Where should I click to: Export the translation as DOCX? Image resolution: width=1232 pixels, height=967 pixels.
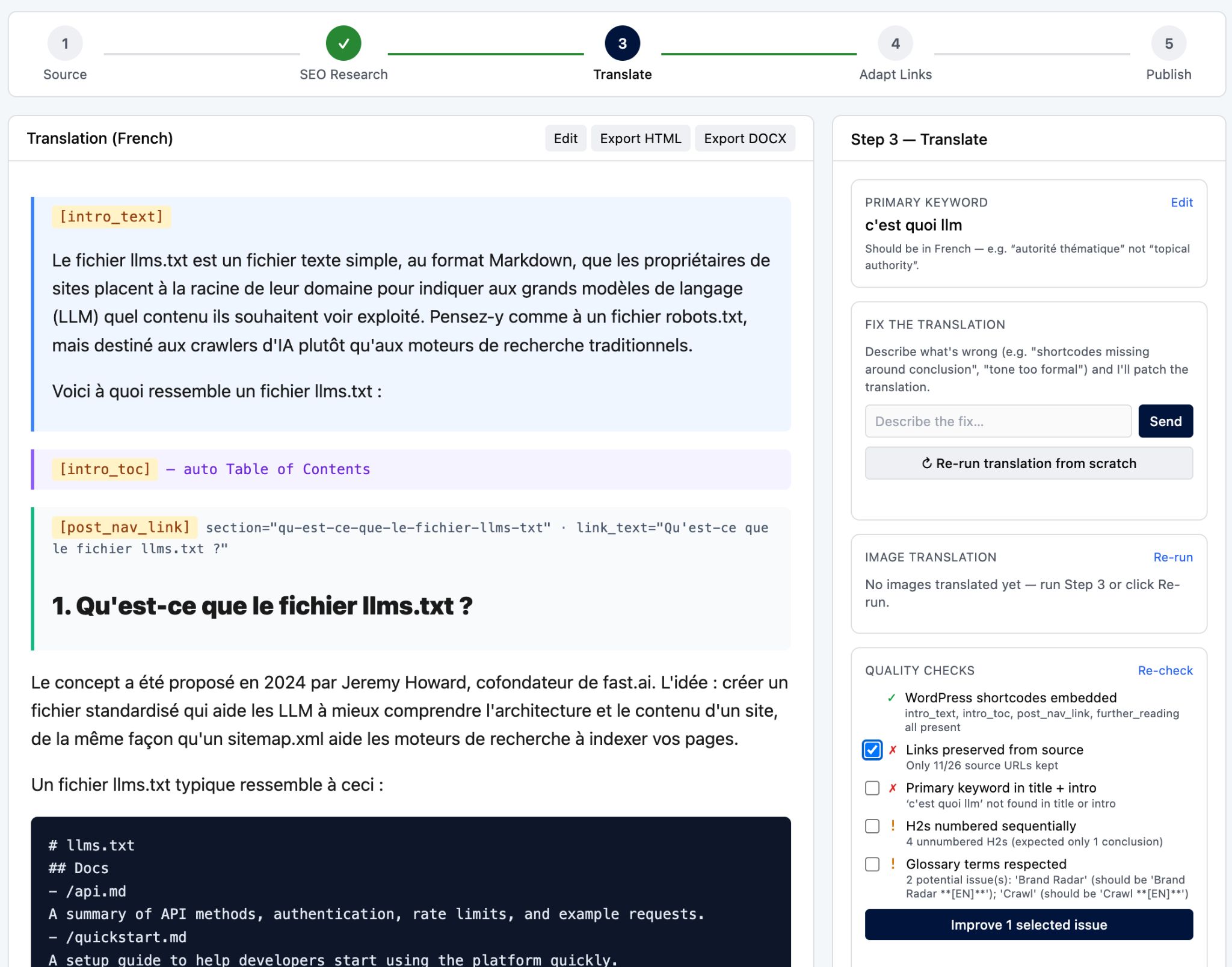[745, 138]
